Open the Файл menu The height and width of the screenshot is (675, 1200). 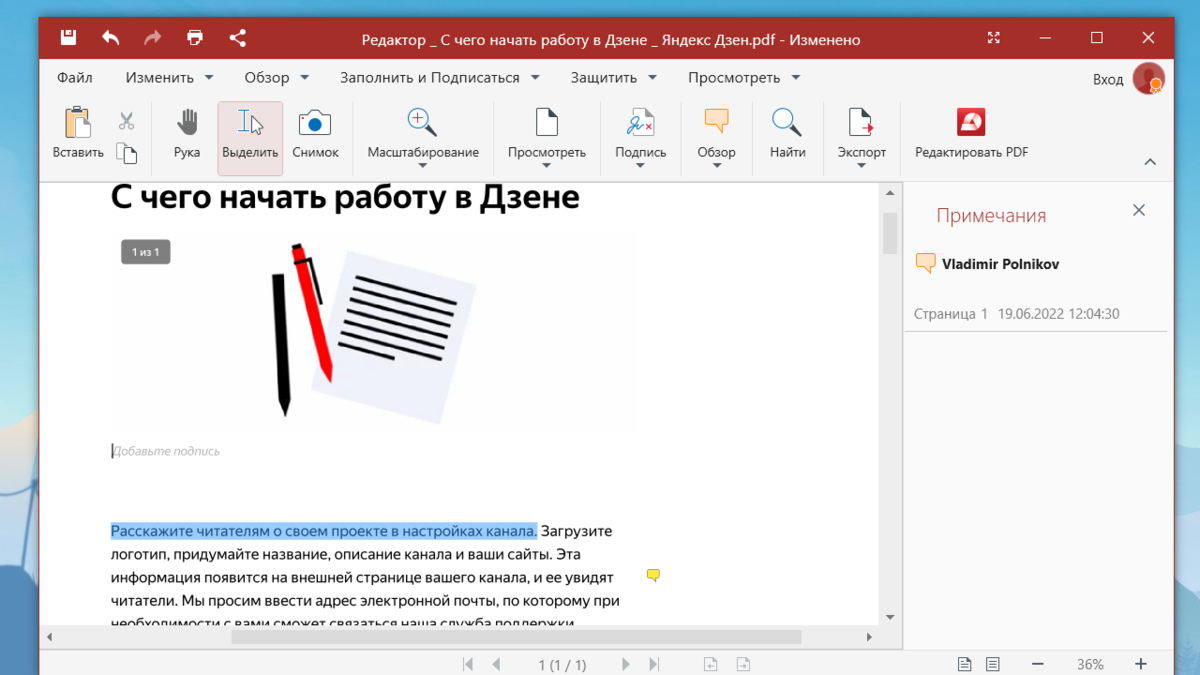click(x=75, y=77)
